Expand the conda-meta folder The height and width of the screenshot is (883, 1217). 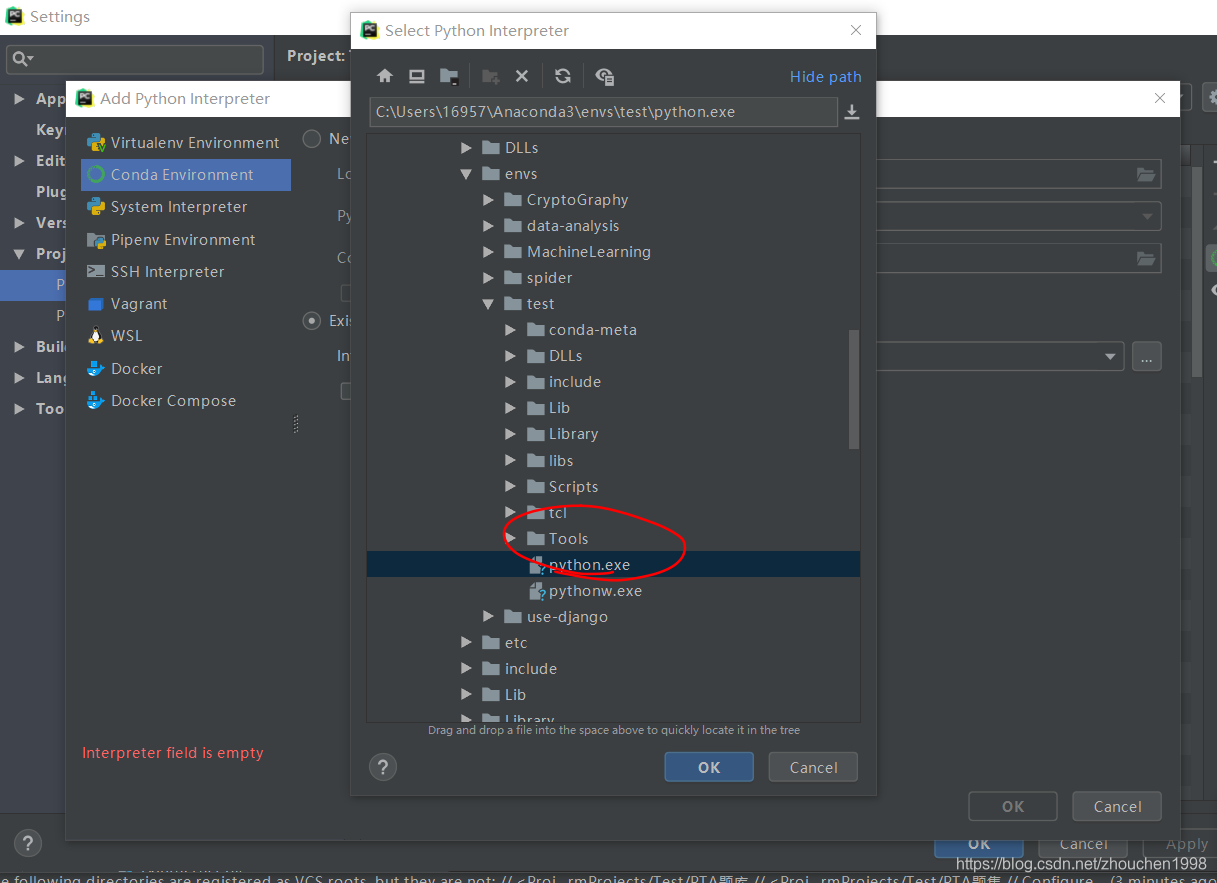tap(510, 330)
